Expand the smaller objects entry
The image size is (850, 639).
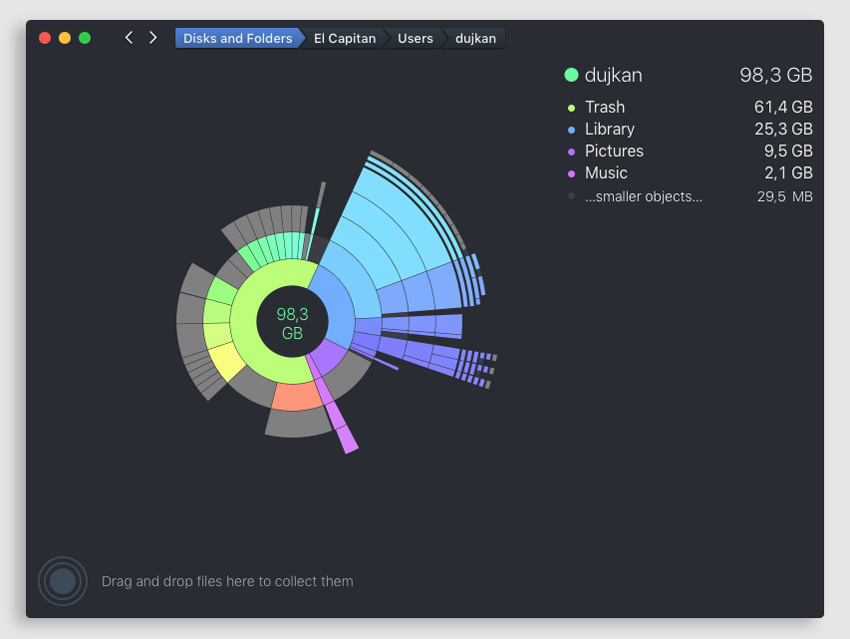[x=643, y=197]
